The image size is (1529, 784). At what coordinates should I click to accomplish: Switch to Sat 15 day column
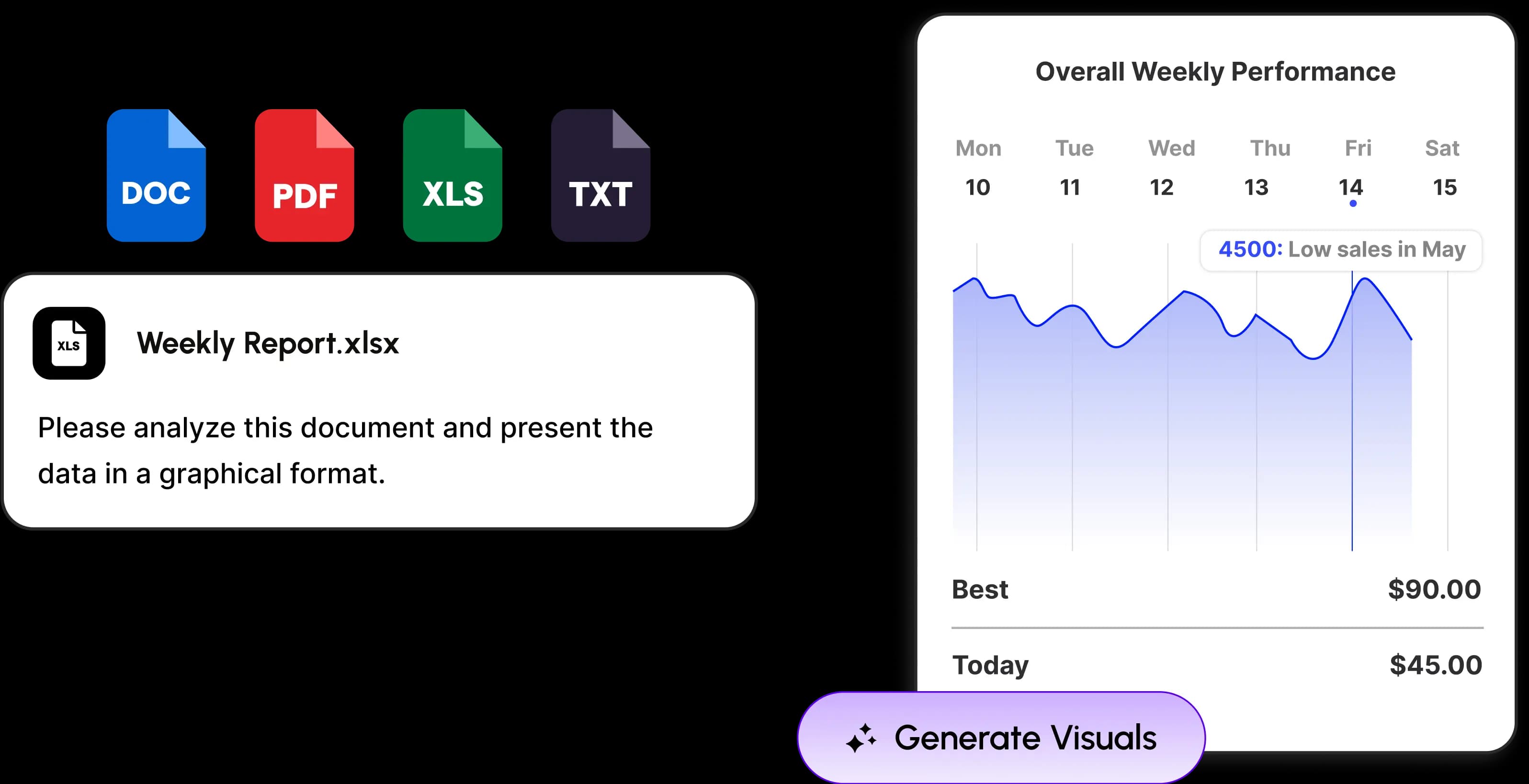(x=1443, y=168)
